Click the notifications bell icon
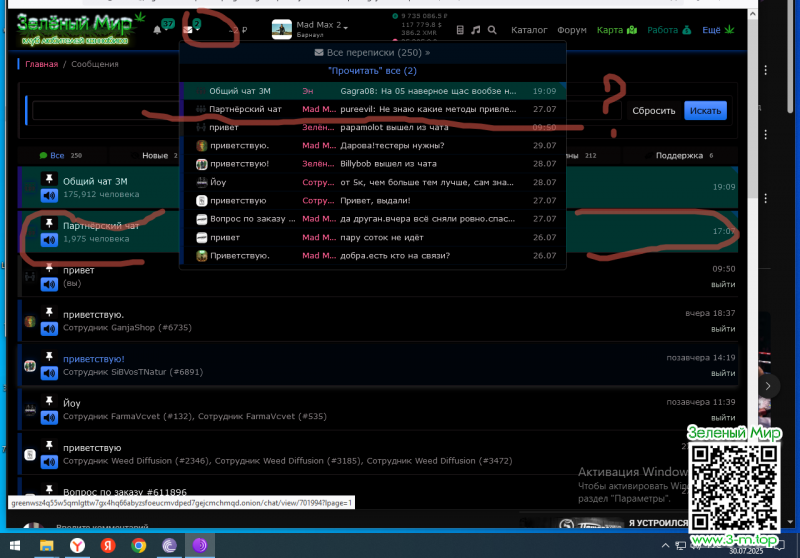This screenshot has width=800, height=558. click(x=157, y=30)
